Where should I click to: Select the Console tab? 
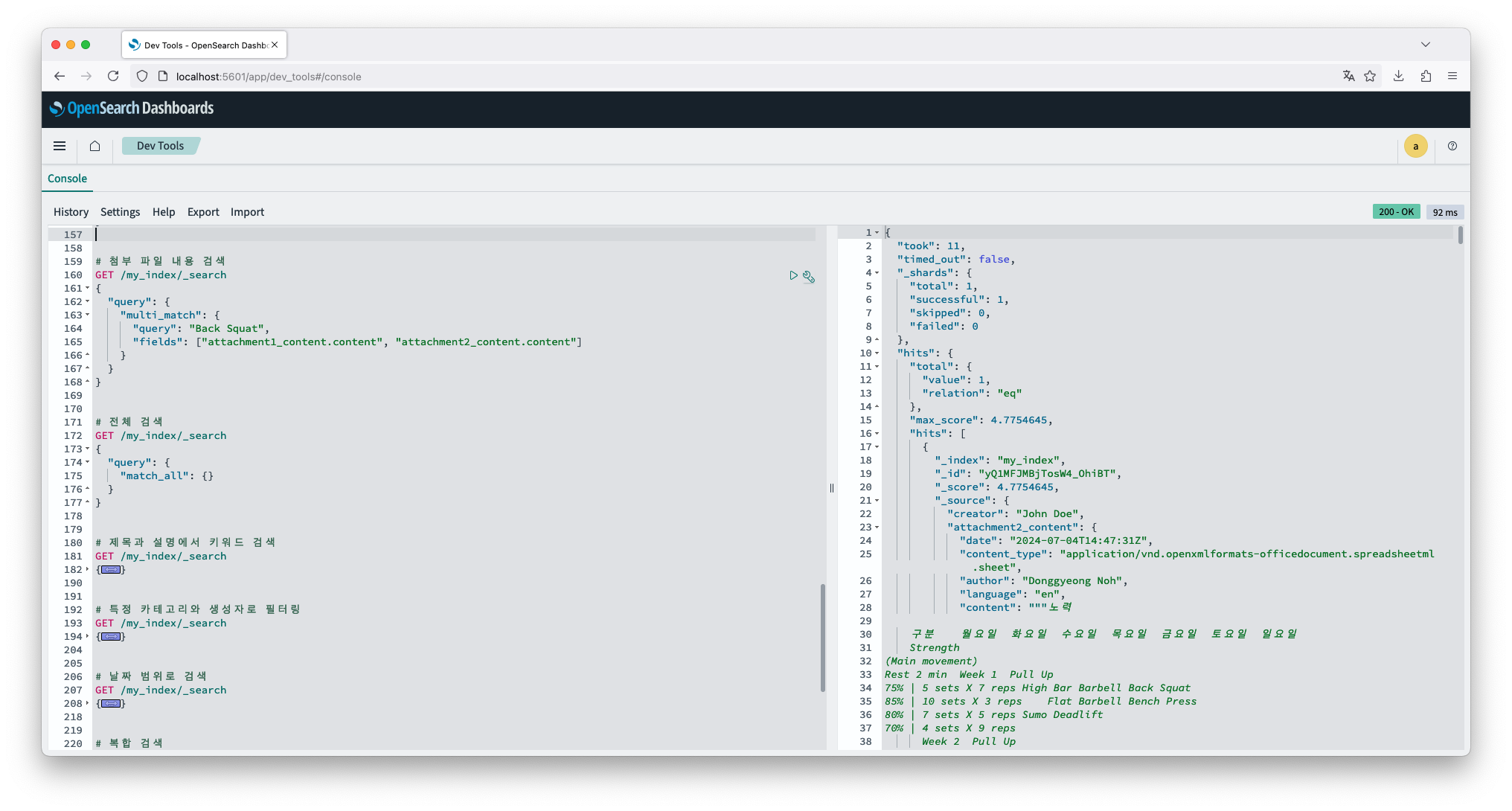point(67,179)
